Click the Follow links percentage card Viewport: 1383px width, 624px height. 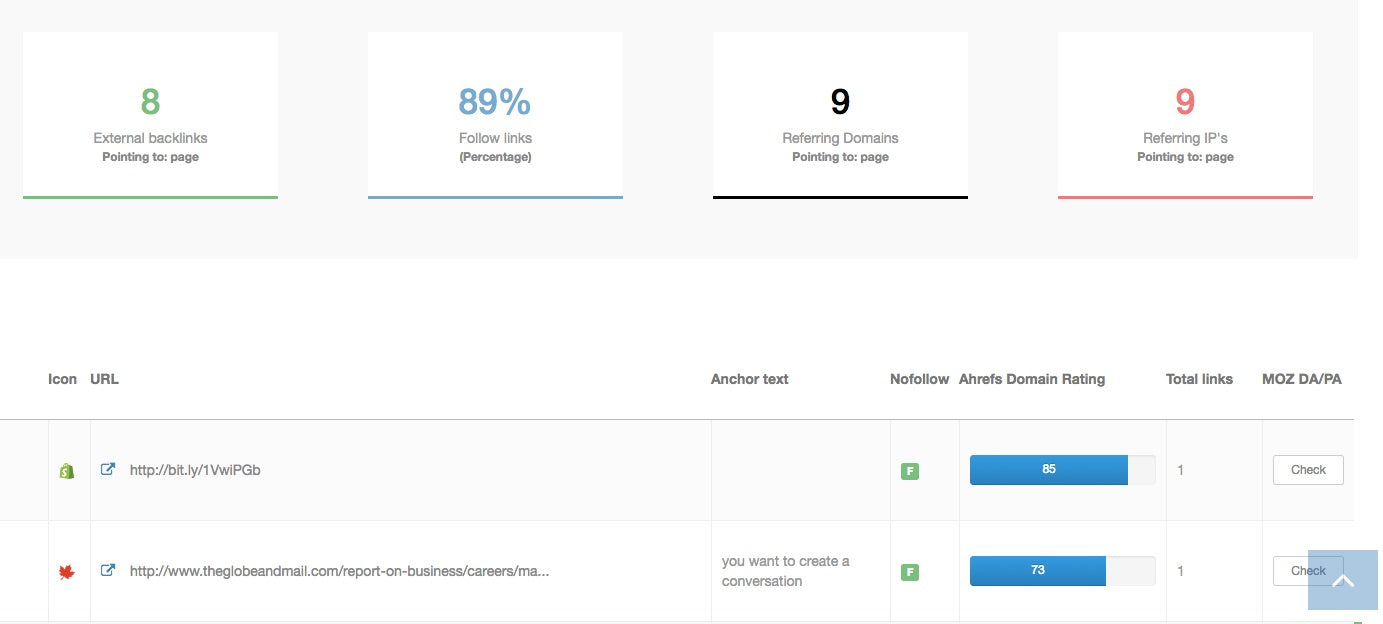click(x=494, y=113)
